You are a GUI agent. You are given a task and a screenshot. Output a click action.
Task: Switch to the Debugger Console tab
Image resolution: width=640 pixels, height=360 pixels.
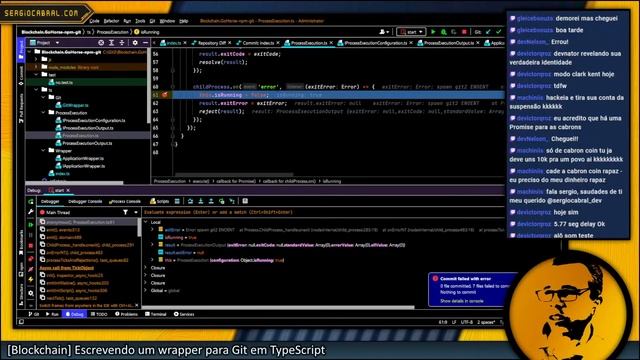click(x=85, y=201)
